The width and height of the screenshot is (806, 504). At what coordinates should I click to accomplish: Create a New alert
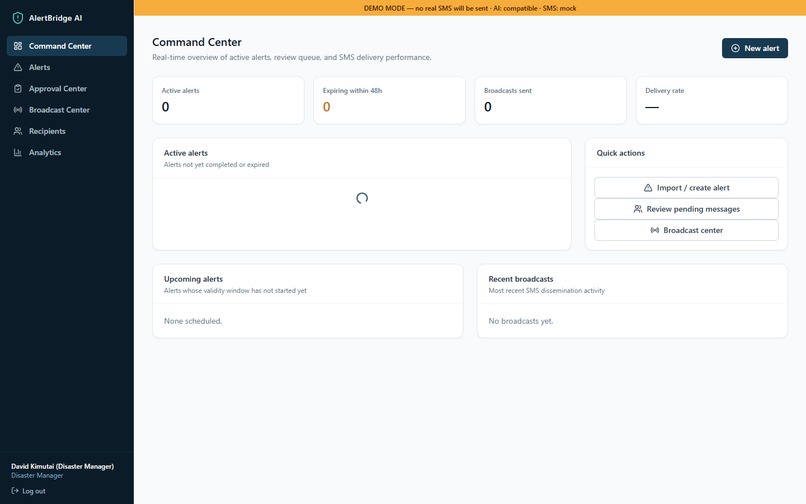pos(755,48)
